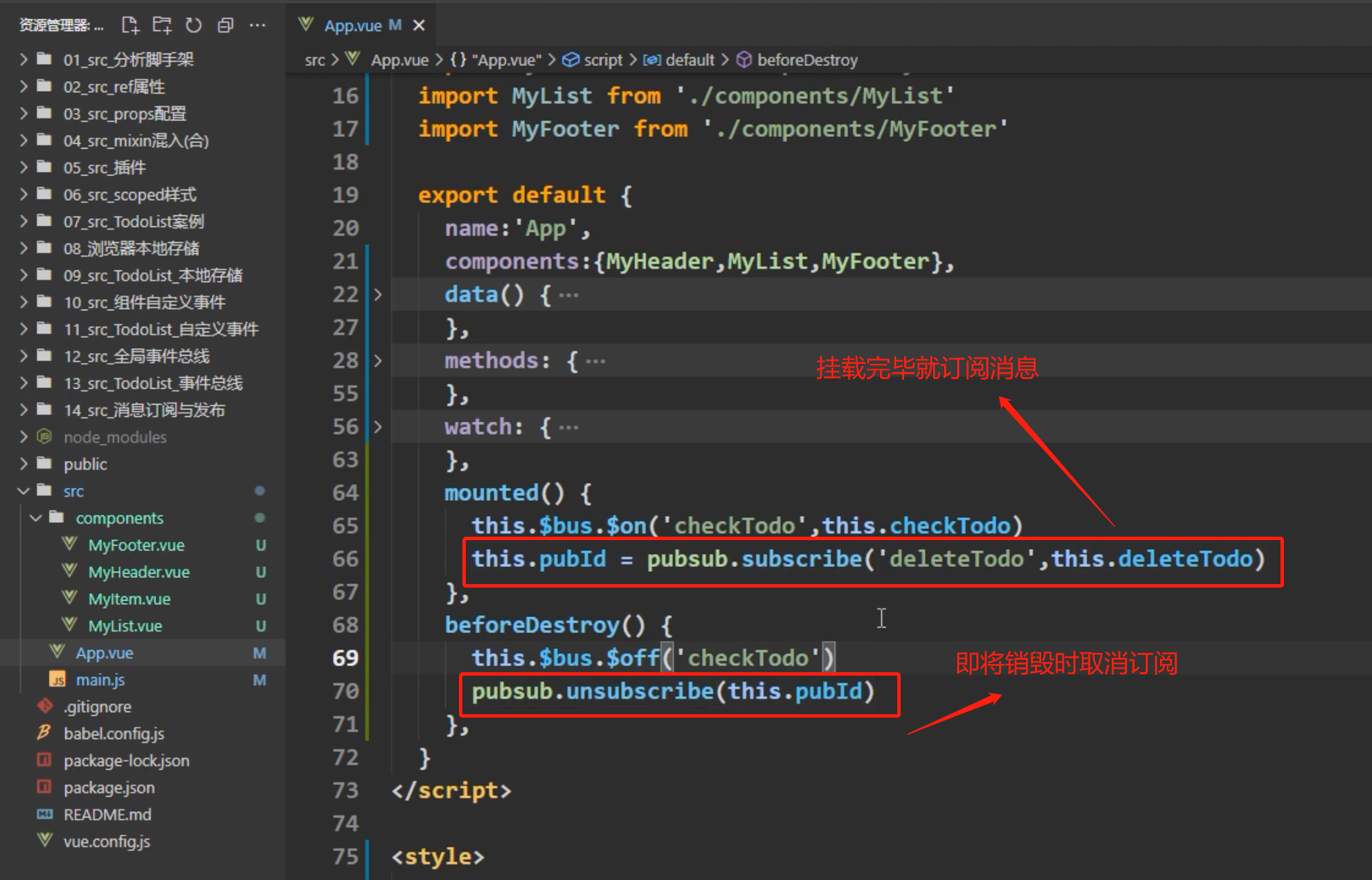Expand the folded data() block at line 22
The height and width of the screenshot is (880, 1372).
tap(378, 294)
